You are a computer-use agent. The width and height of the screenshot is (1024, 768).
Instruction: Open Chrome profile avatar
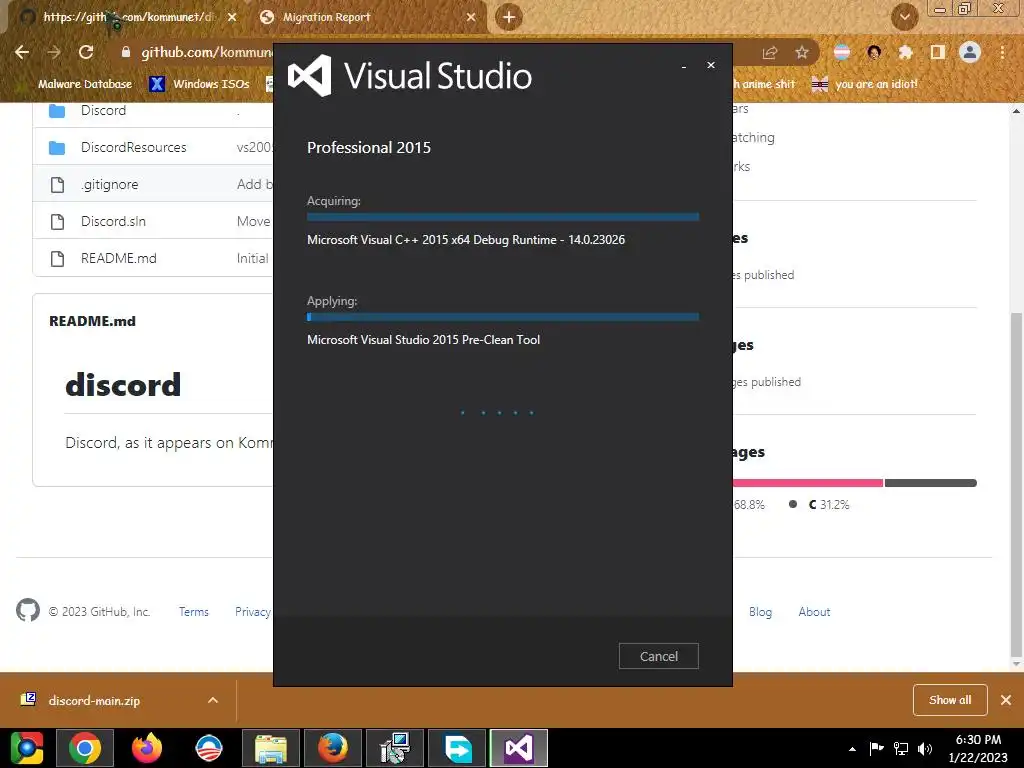pyautogui.click(x=970, y=52)
